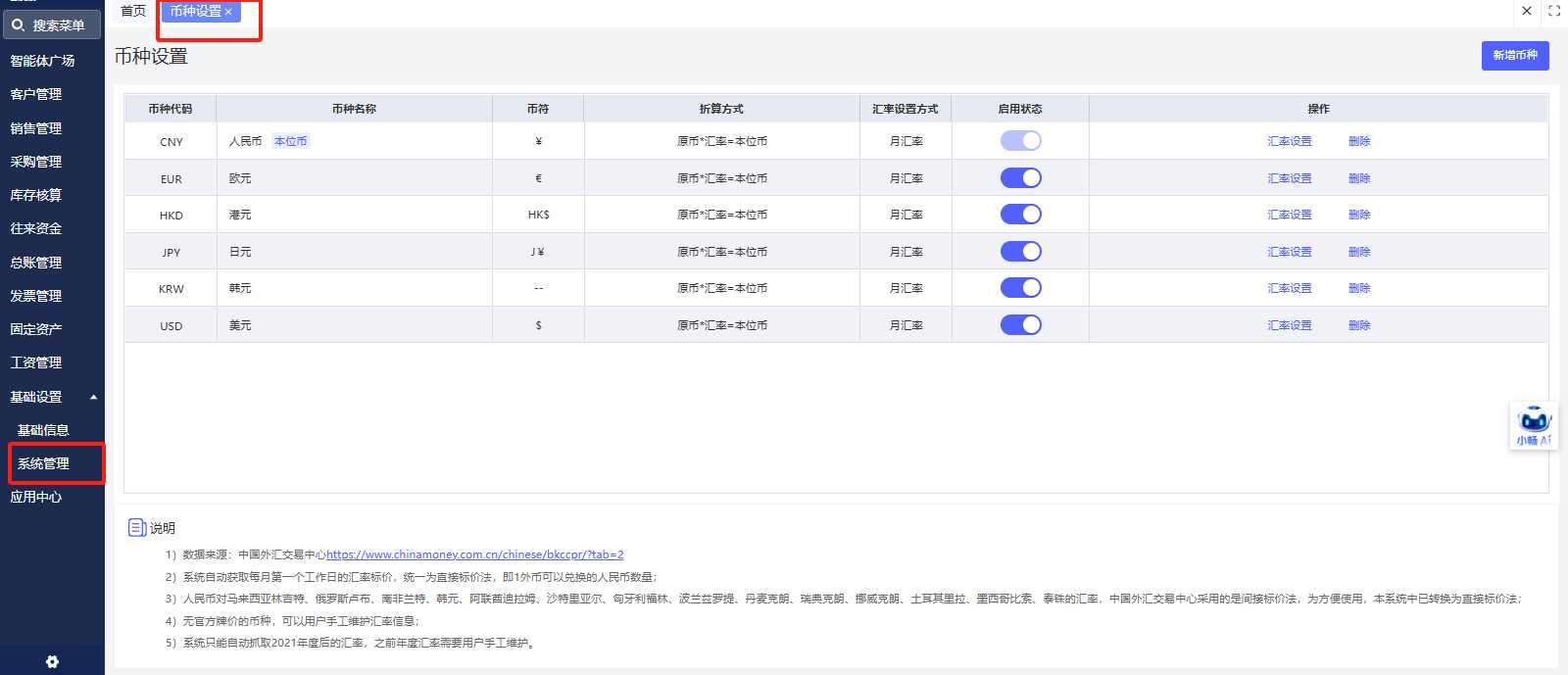The width and height of the screenshot is (1568, 675).
Task: Open the 工资管理 menu
Action: pos(35,362)
